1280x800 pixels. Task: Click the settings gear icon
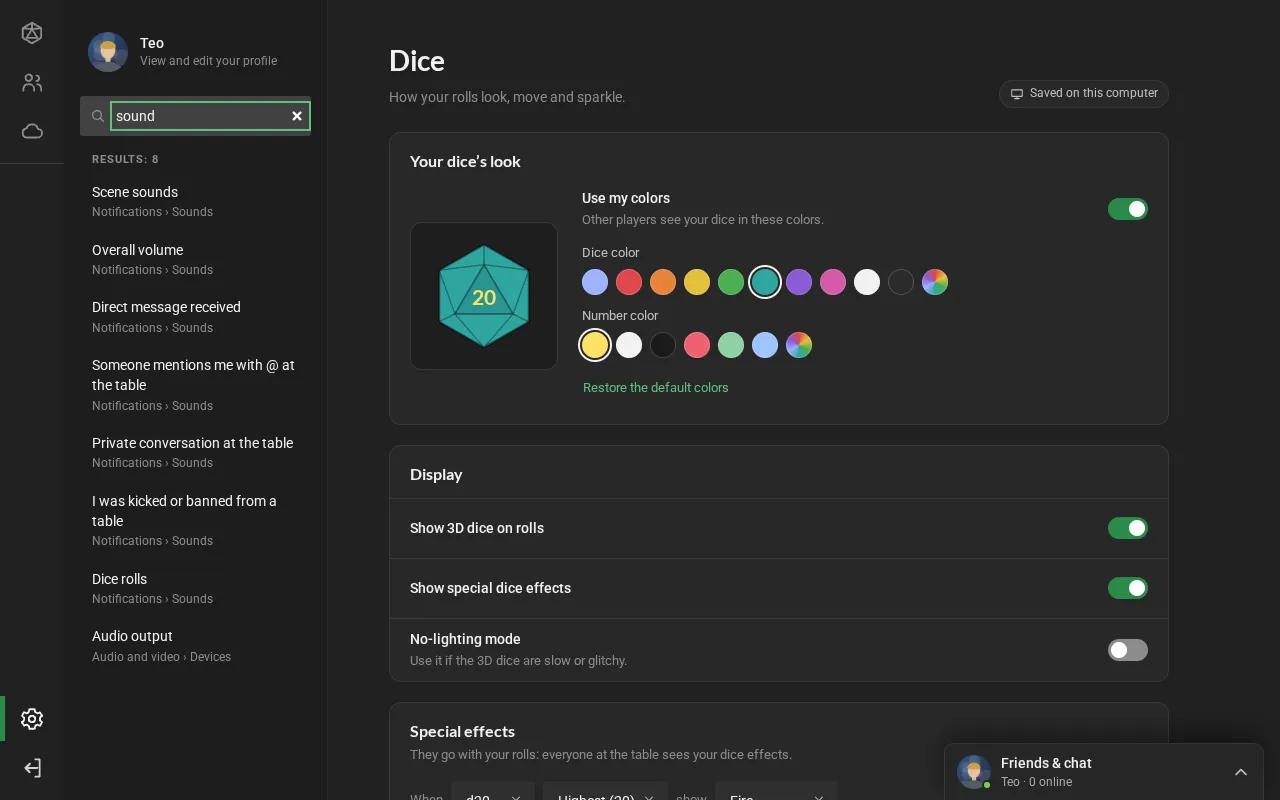(x=32, y=719)
